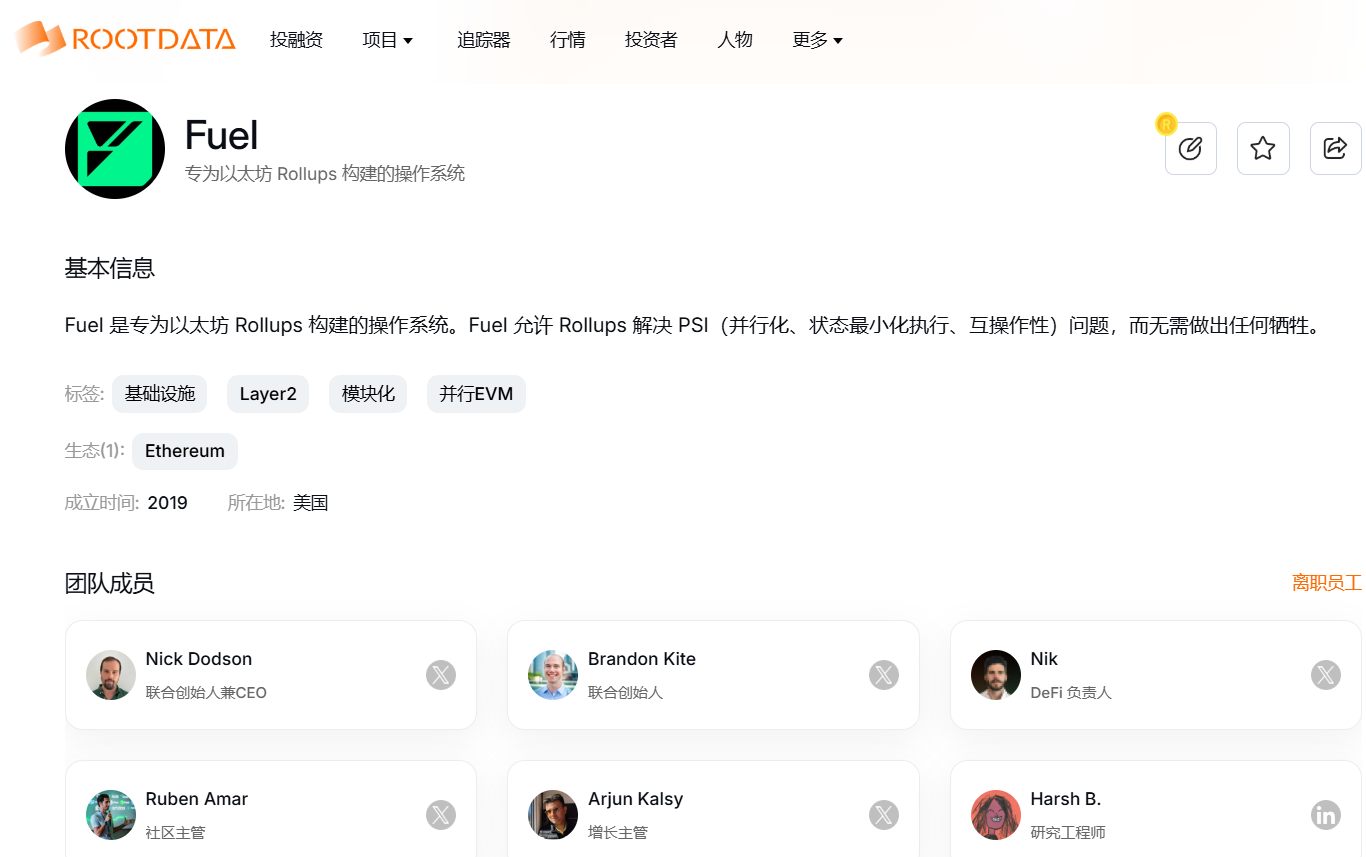Open Brandon Kite's name link
Image resolution: width=1366 pixels, height=857 pixels.
pos(642,659)
